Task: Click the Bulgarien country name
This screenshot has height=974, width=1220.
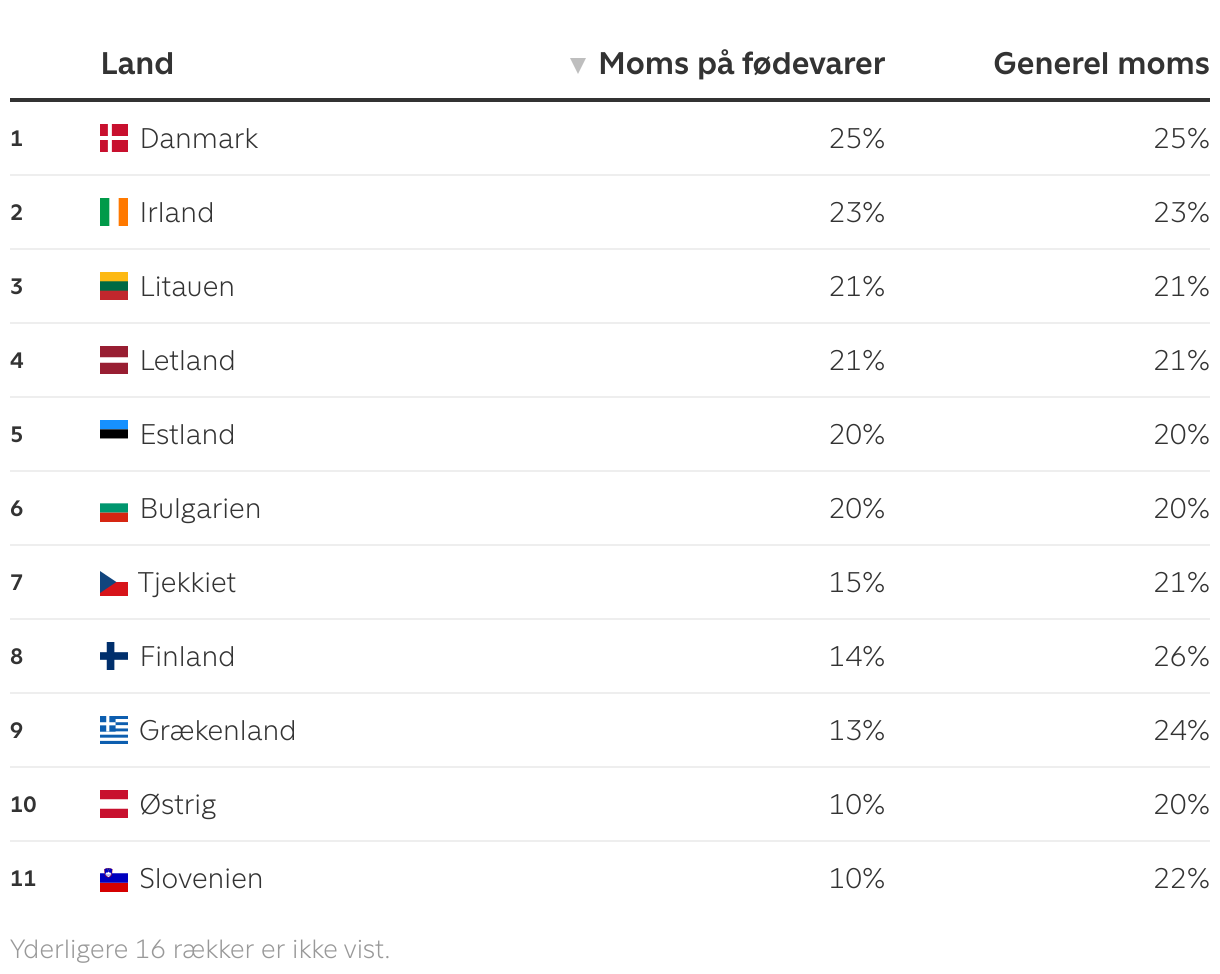Action: coord(200,508)
